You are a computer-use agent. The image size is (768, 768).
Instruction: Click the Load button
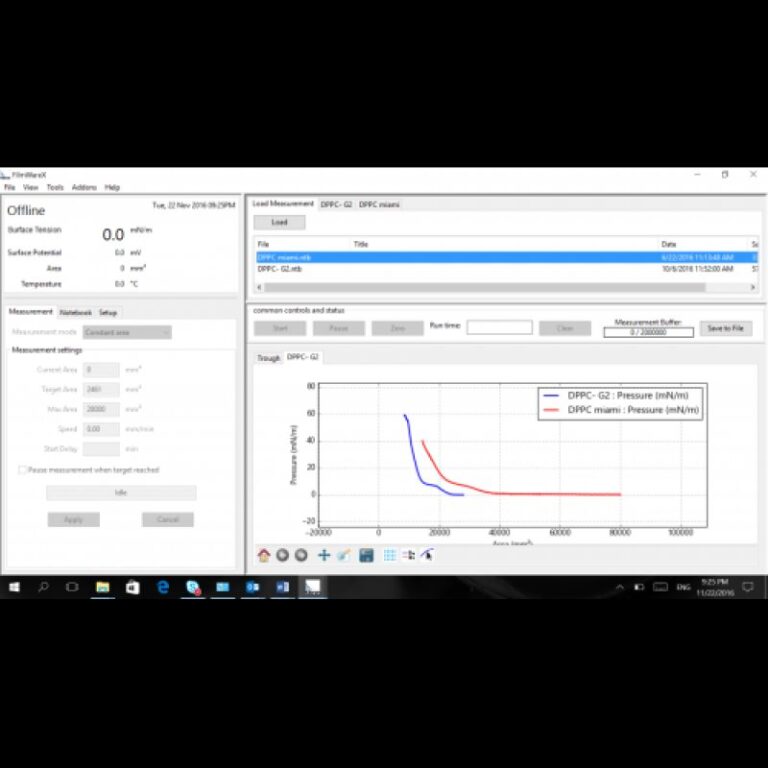pos(279,222)
